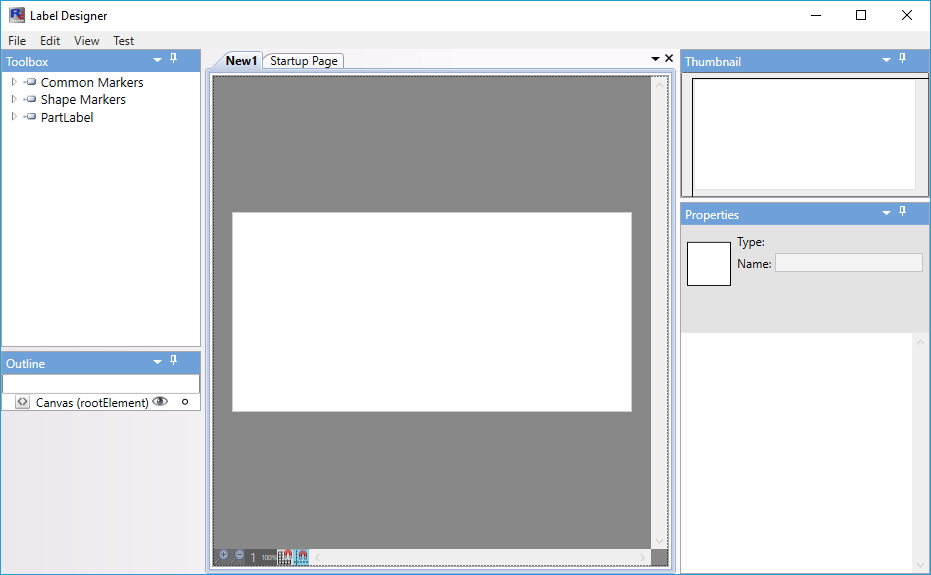Toggle visibility eye of Canvas rootElement

point(160,402)
